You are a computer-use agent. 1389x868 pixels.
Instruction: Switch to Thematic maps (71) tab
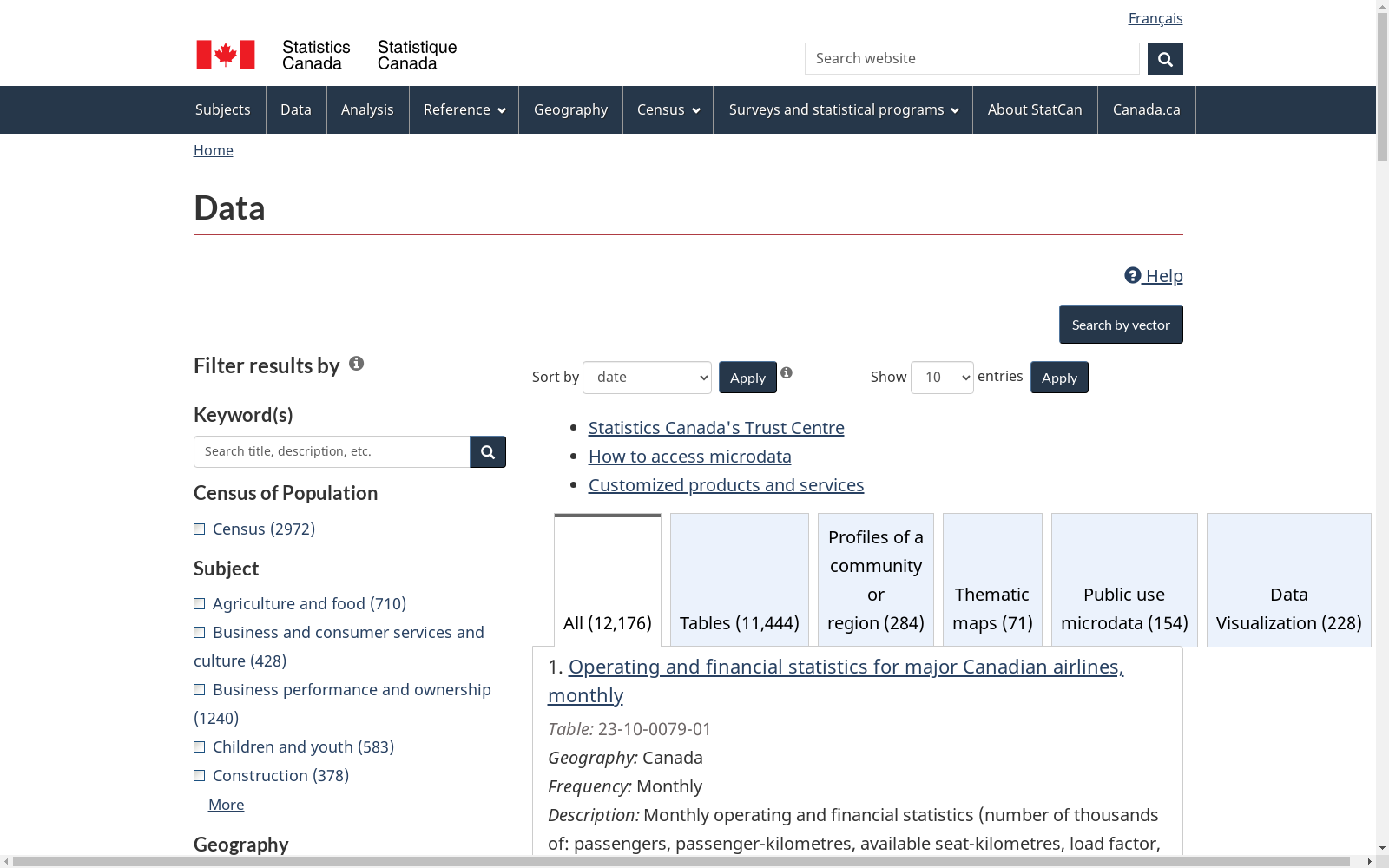click(x=992, y=580)
